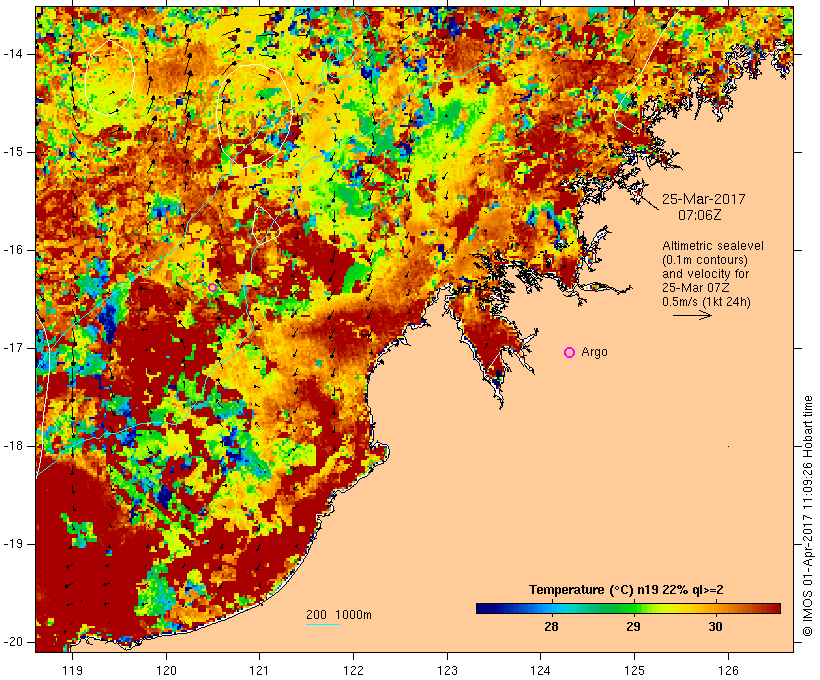Click the '121' longitude axis label
820x680 pixels.
[259, 670]
